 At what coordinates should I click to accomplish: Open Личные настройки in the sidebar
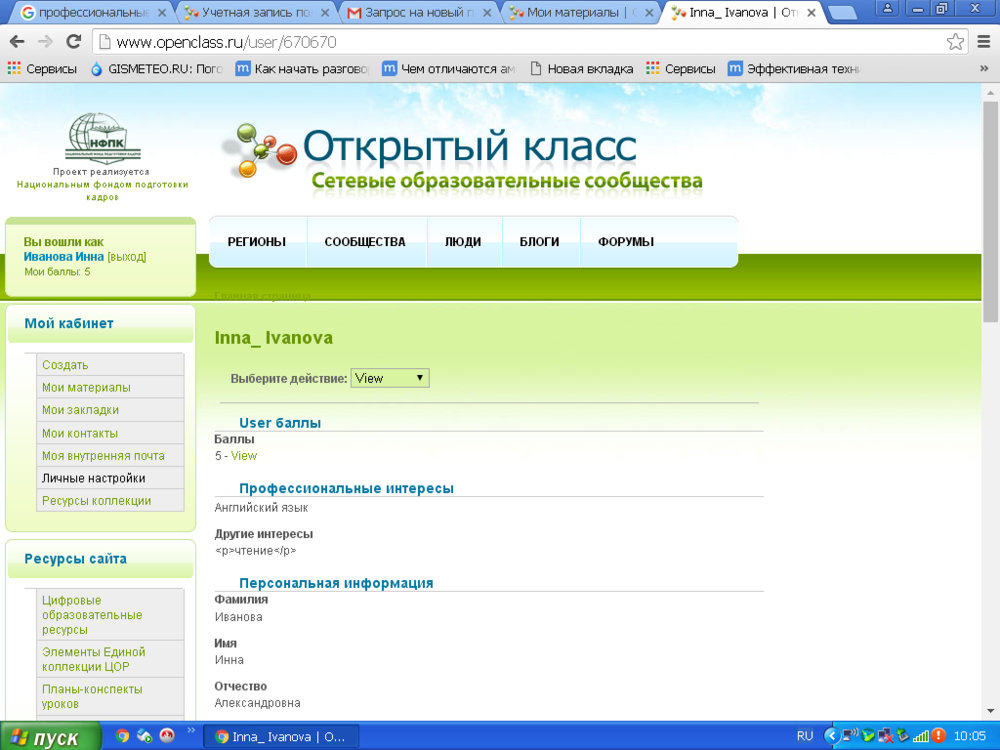[x=94, y=478]
